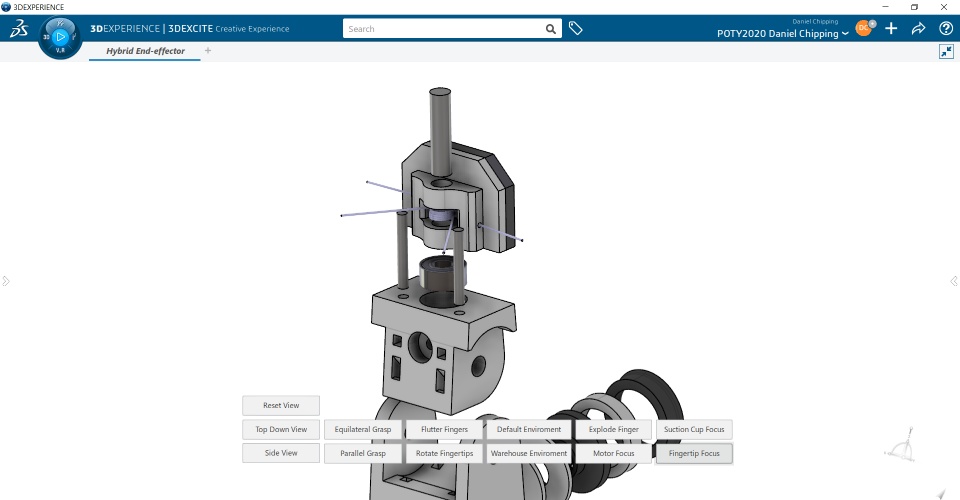Image resolution: width=960 pixels, height=500 pixels.
Task: Click the Equilateral Grasp button
Action: pyautogui.click(x=362, y=429)
